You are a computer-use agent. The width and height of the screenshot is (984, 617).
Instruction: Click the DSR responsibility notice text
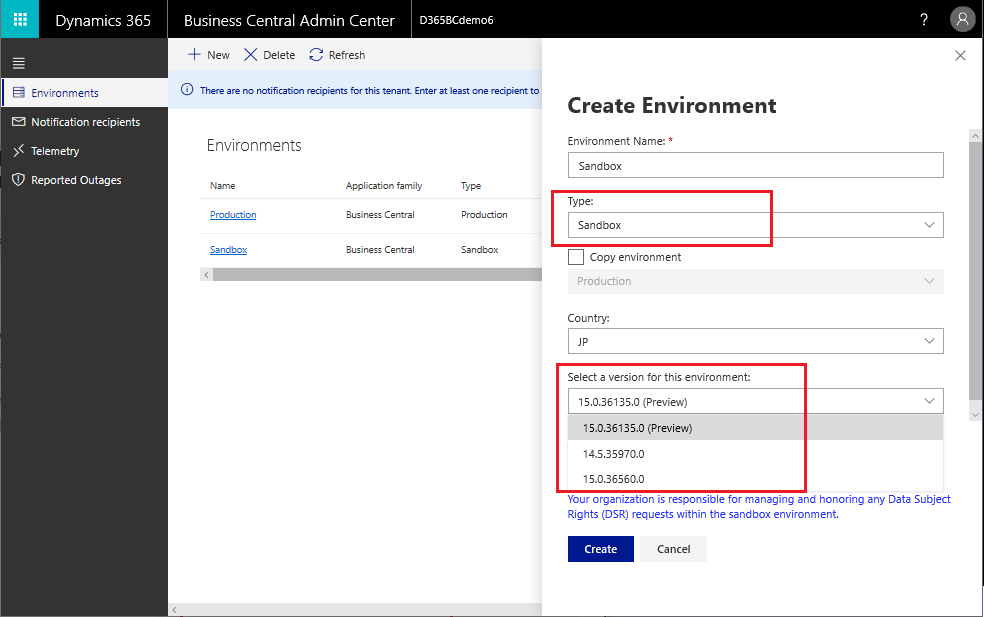point(759,507)
